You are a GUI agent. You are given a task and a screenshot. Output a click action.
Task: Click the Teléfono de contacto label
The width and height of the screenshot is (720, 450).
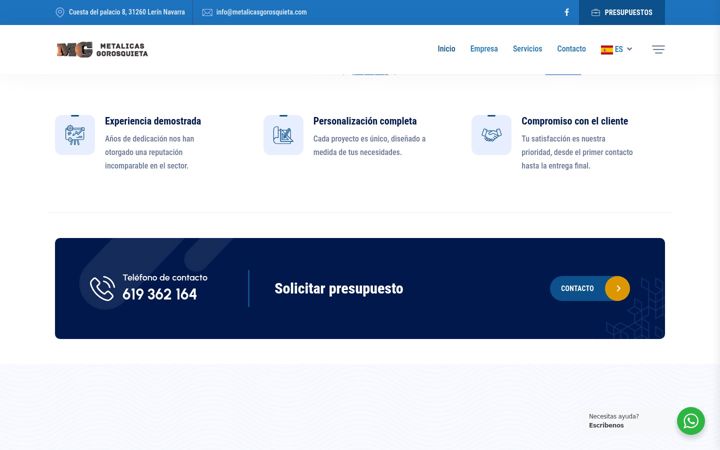[x=165, y=277]
